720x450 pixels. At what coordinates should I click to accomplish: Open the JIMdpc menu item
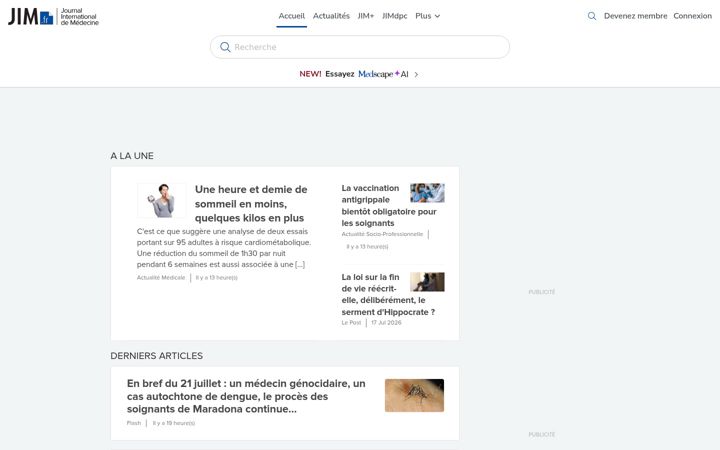[394, 16]
